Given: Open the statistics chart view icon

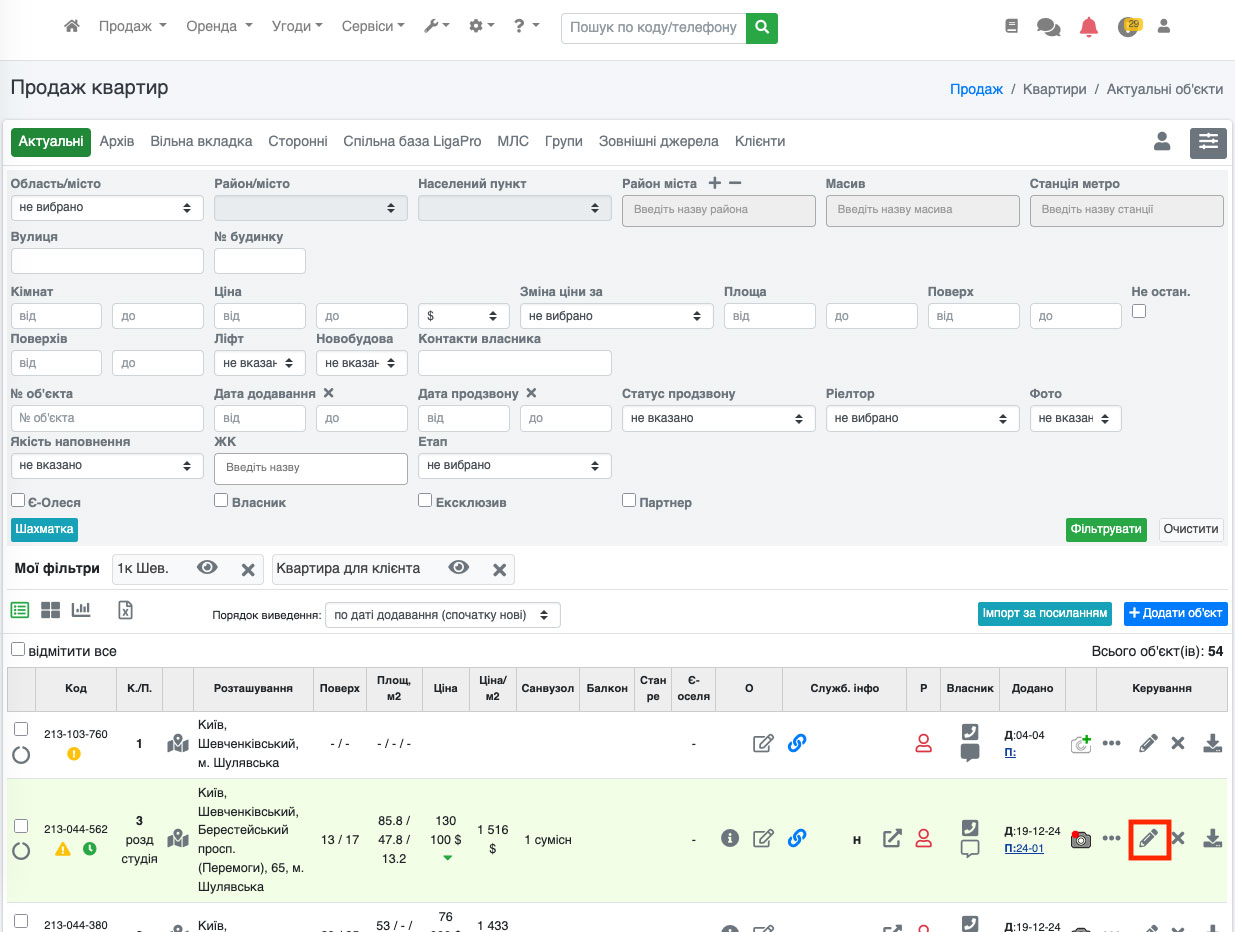Looking at the screenshot, I should 81,610.
